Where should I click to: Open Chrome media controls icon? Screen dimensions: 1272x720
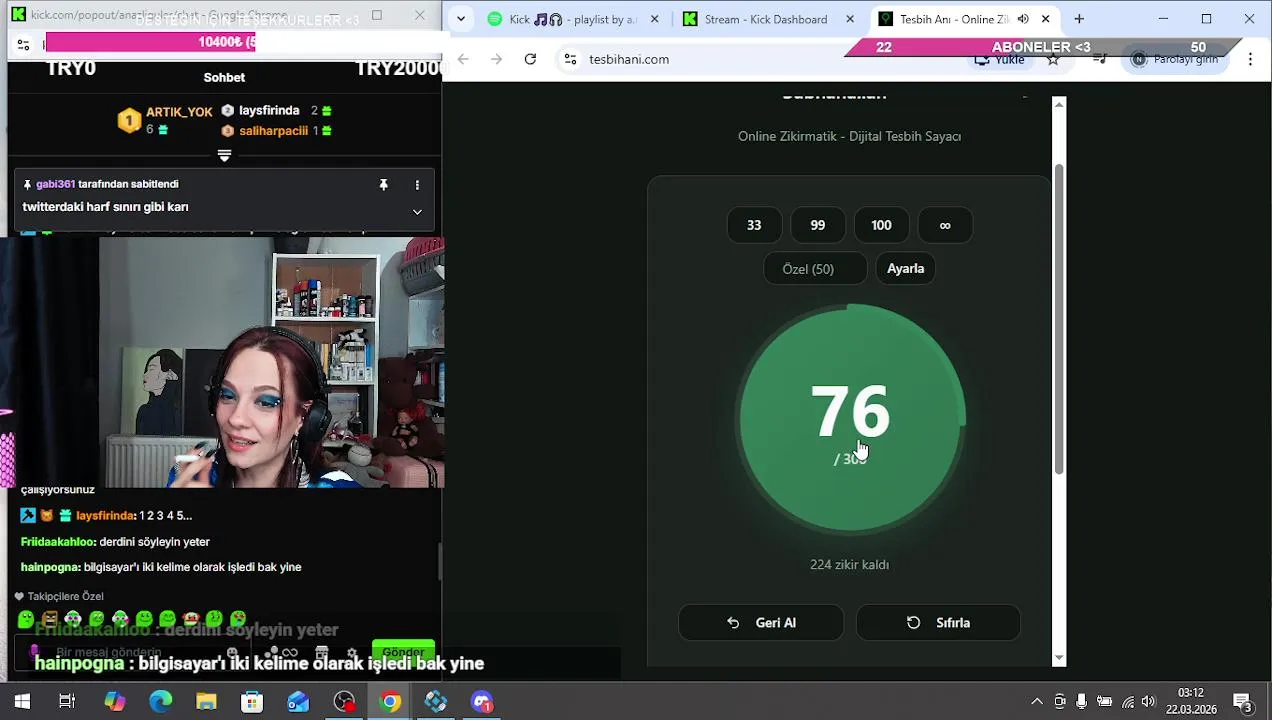(1099, 60)
